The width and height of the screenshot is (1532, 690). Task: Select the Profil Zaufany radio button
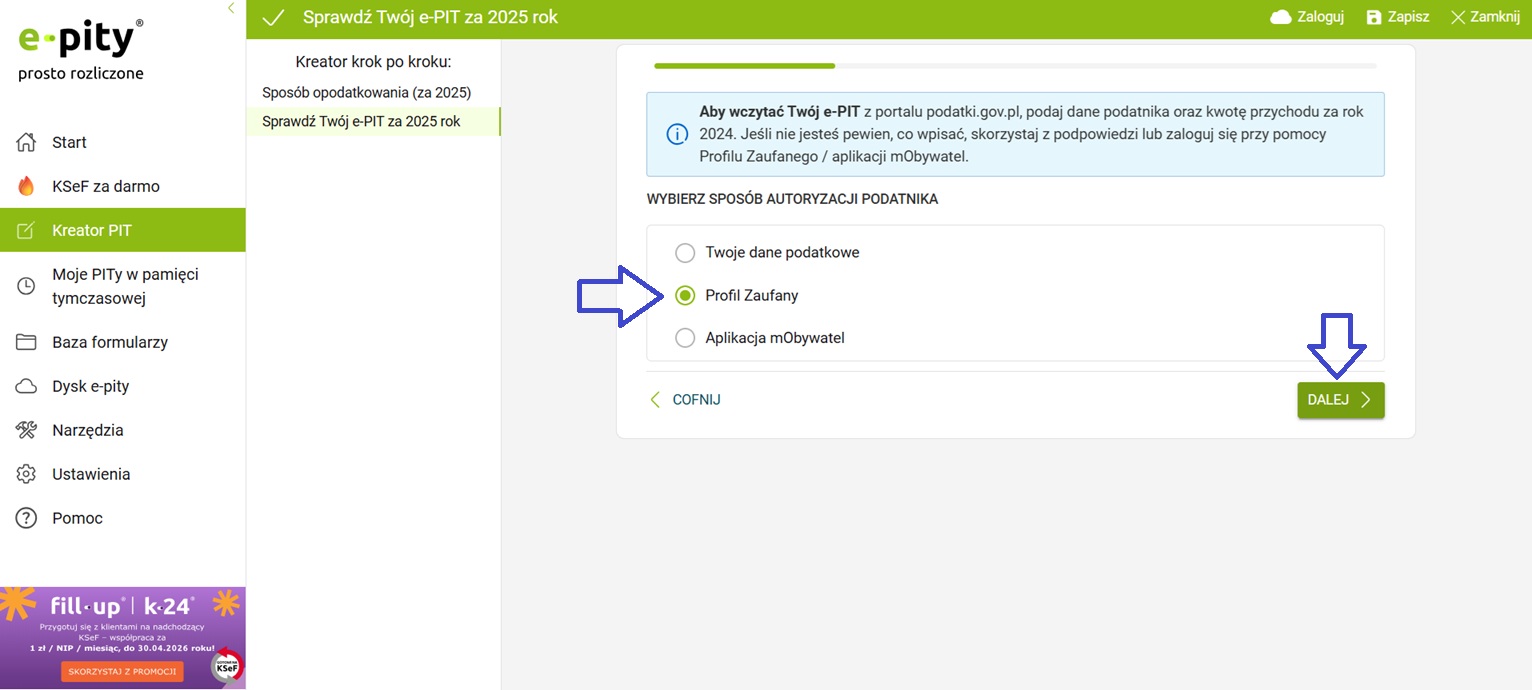pos(685,295)
